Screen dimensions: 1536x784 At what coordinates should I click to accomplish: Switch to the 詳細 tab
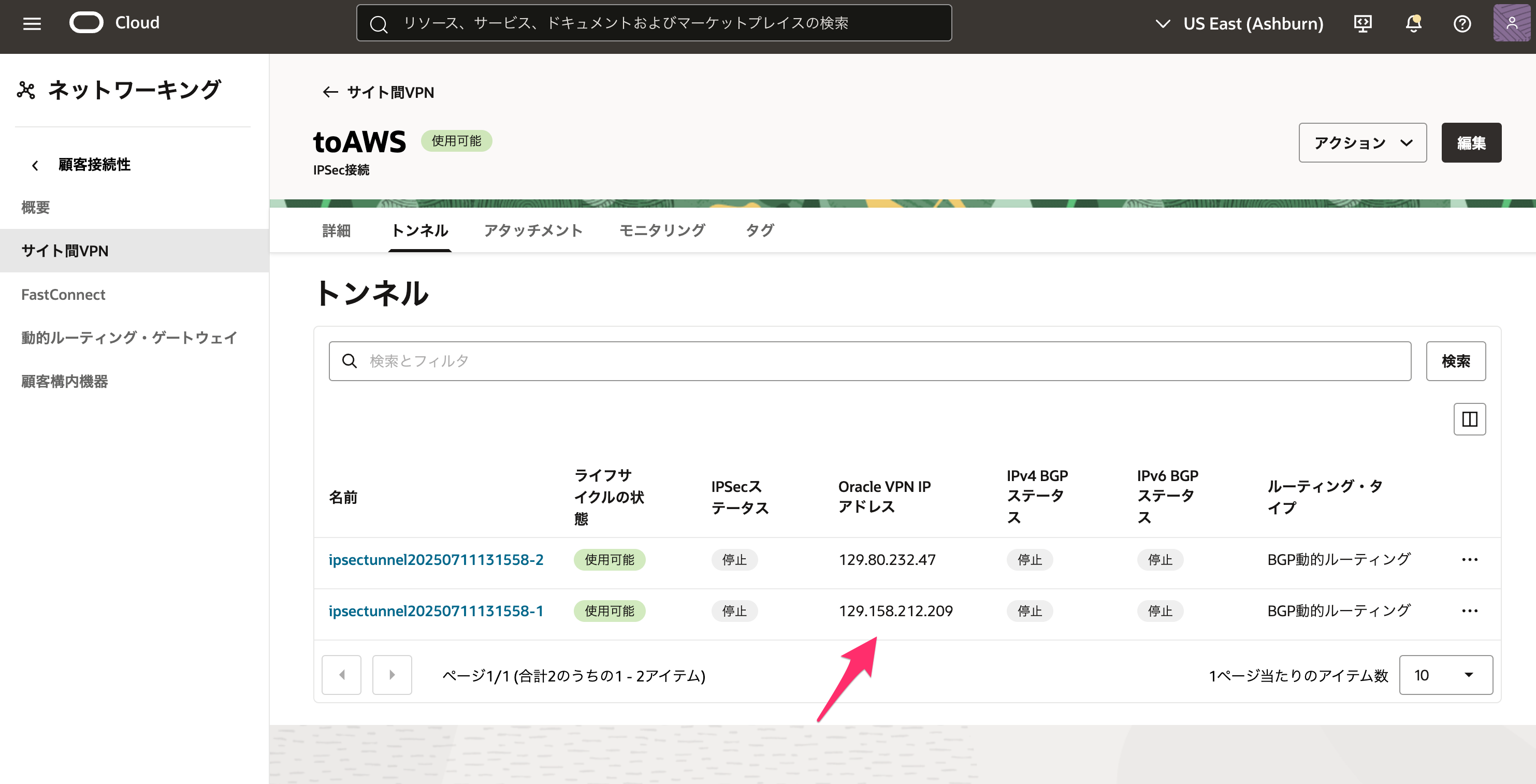(x=336, y=230)
